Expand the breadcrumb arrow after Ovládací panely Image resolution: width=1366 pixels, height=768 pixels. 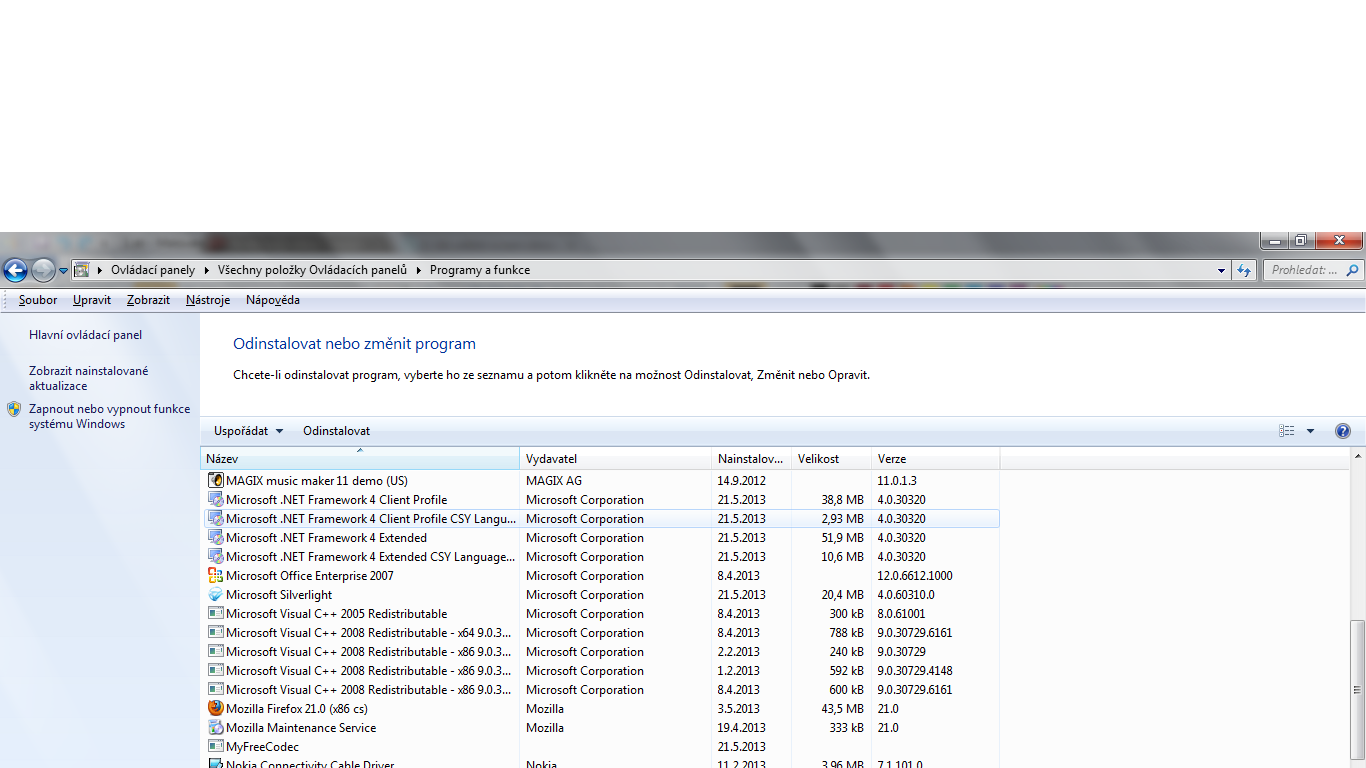click(207, 270)
